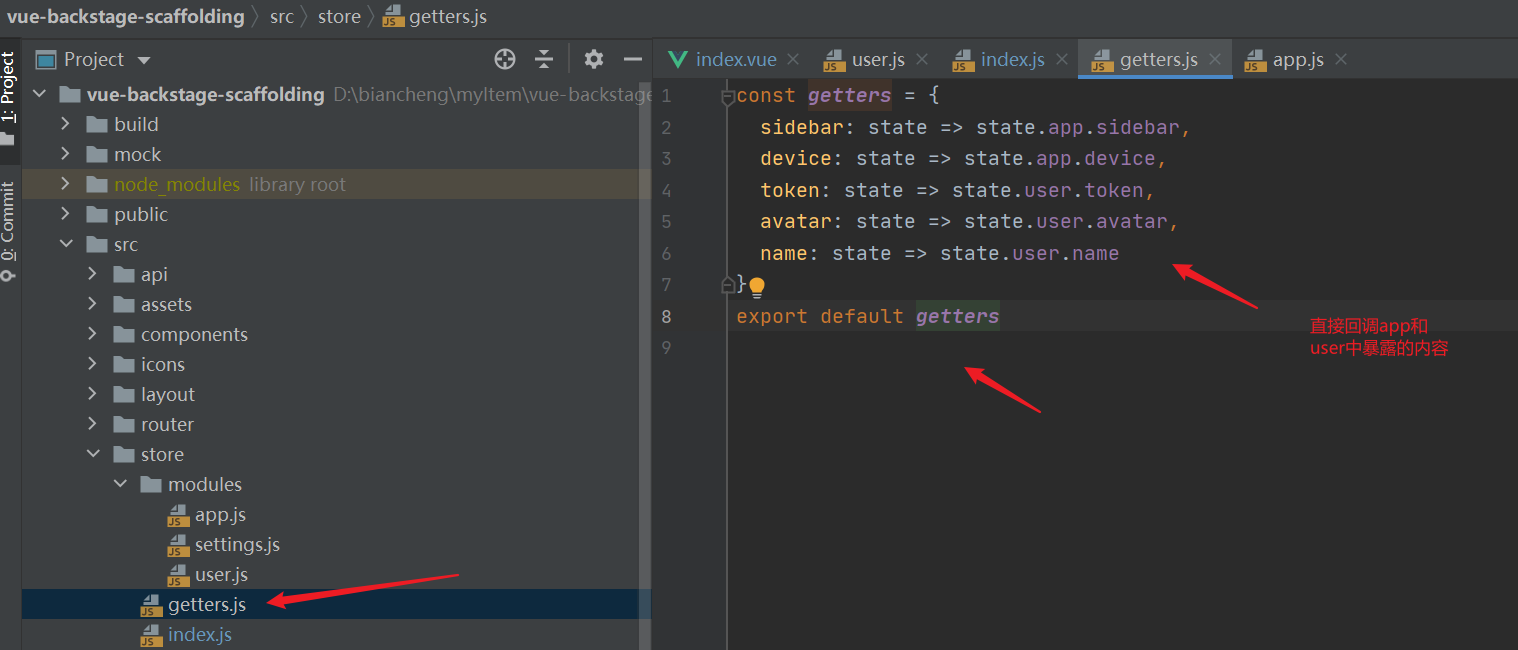Open Project panel settings gear

(594, 59)
